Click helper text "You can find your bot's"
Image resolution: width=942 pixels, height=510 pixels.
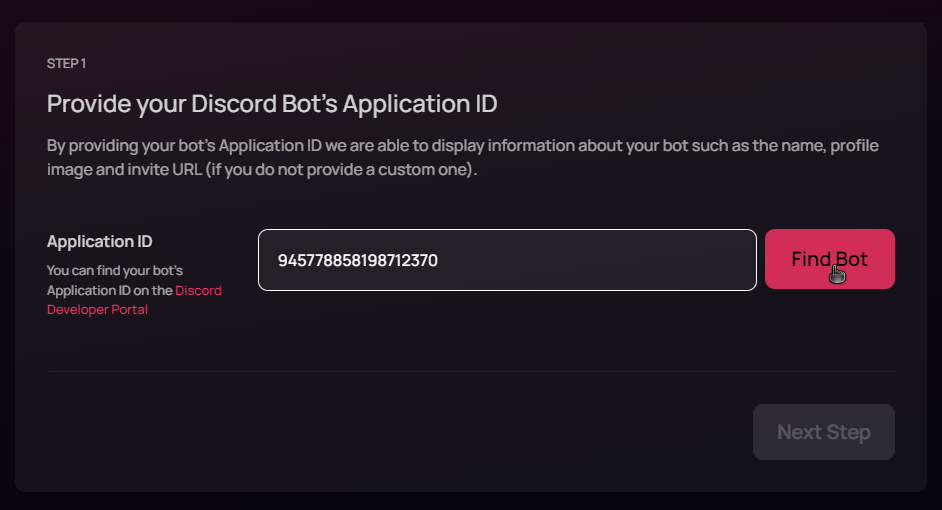click(x=115, y=271)
